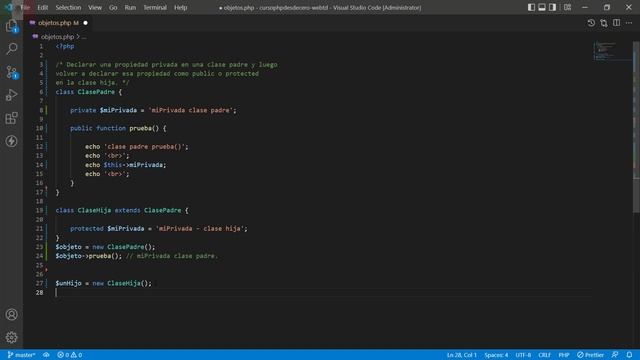The image size is (640, 360).
Task: Open the Edit menu
Action: pyautogui.click(x=42, y=7)
